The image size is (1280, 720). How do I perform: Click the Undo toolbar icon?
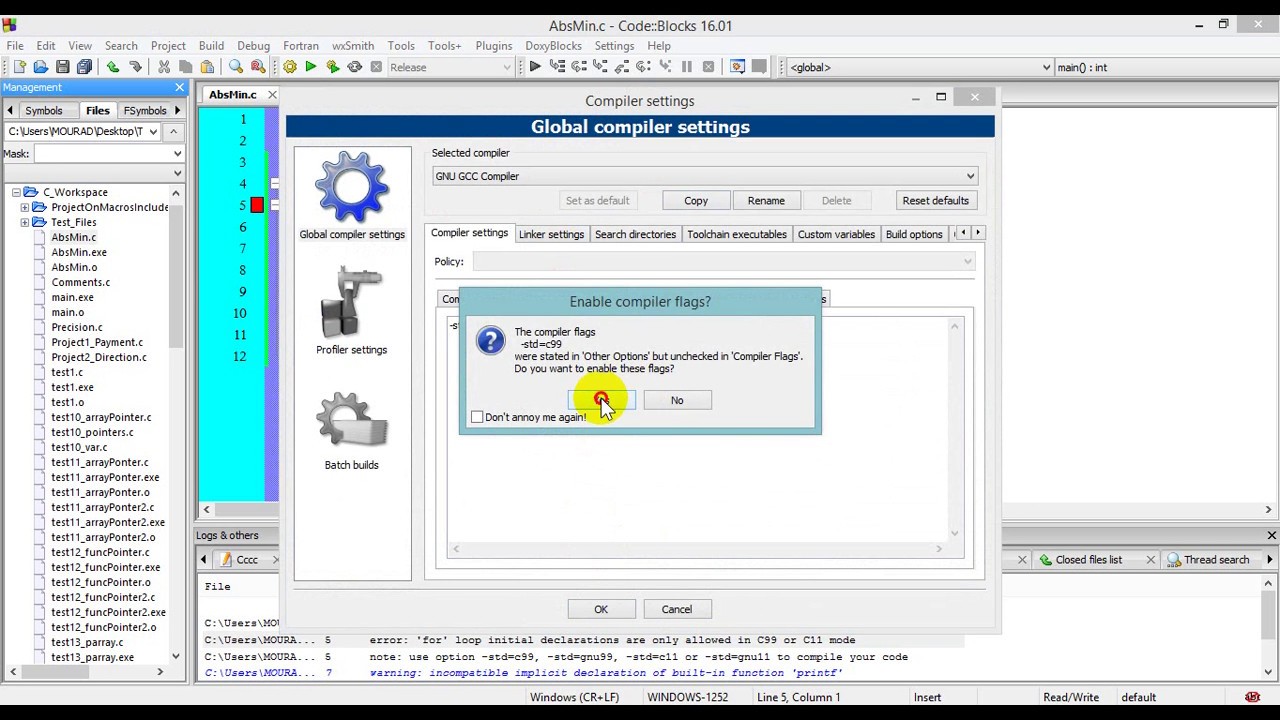pyautogui.click(x=113, y=67)
